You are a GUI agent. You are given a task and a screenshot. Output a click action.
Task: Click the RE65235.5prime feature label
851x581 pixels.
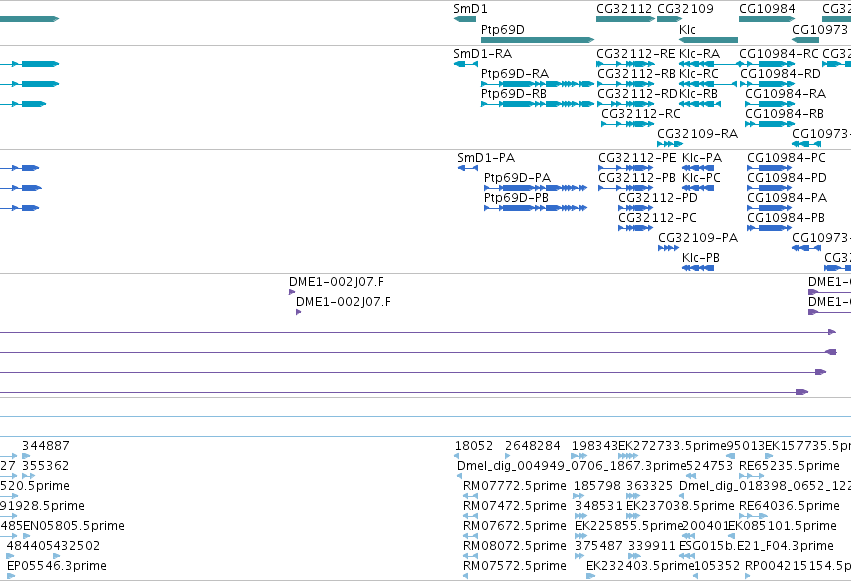click(789, 466)
